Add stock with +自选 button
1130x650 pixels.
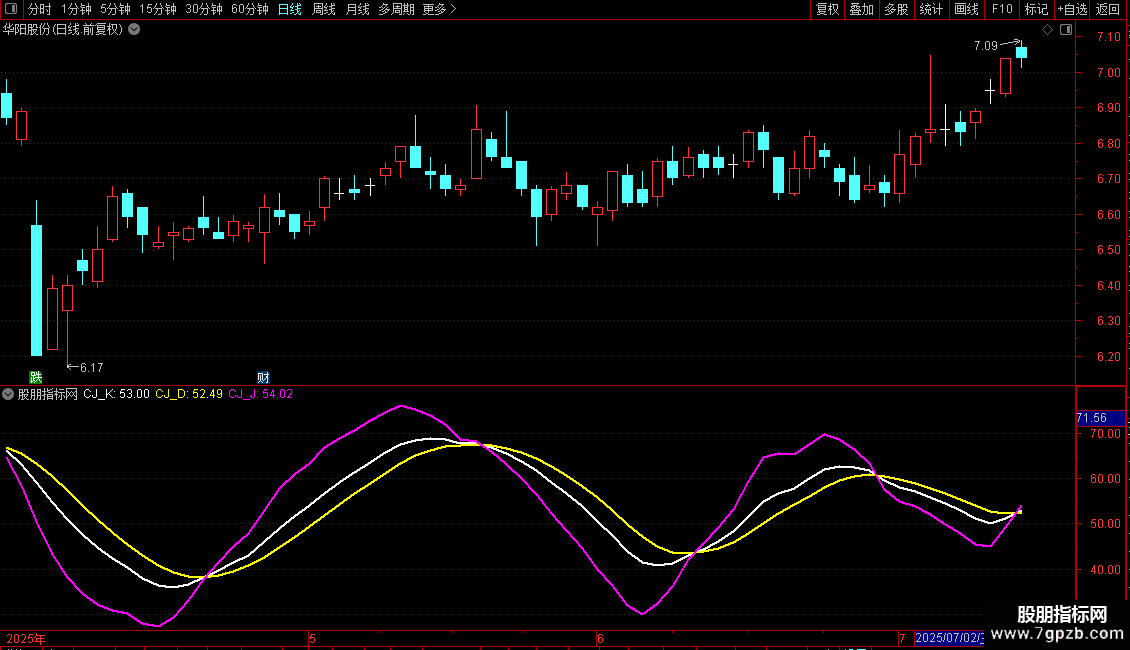coord(1072,9)
